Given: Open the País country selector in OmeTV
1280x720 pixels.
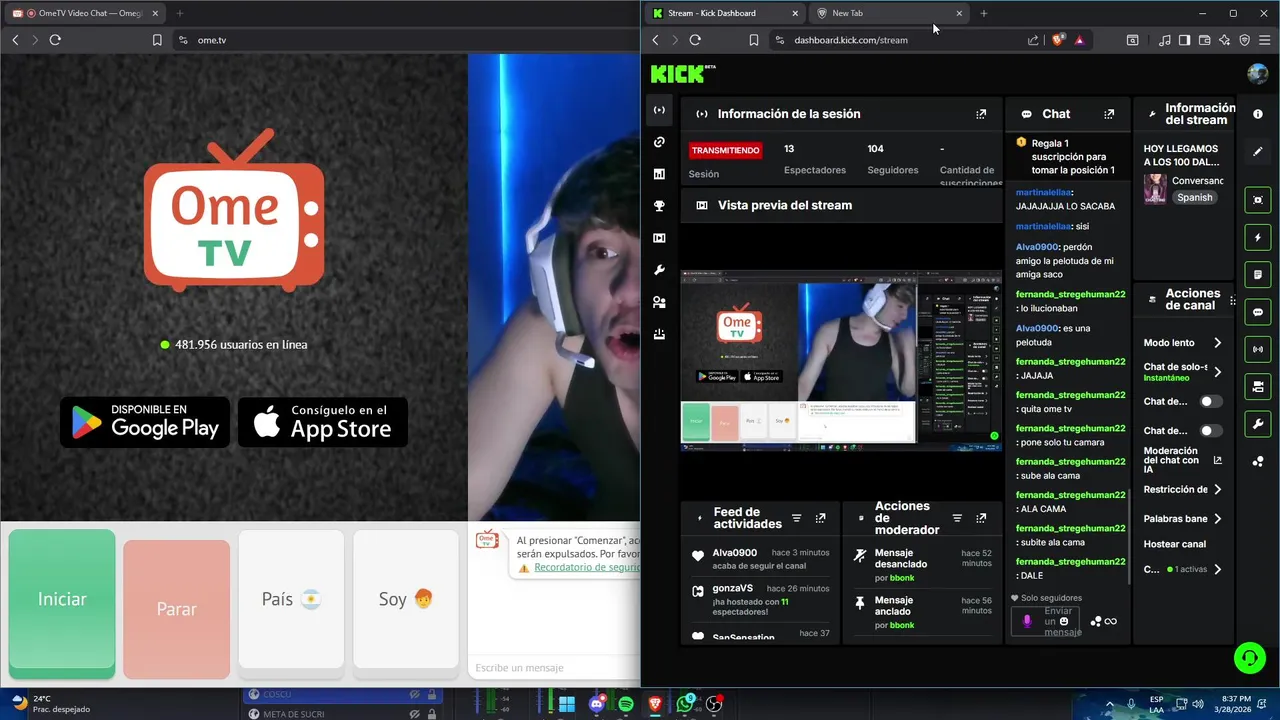Looking at the screenshot, I should pyautogui.click(x=291, y=599).
